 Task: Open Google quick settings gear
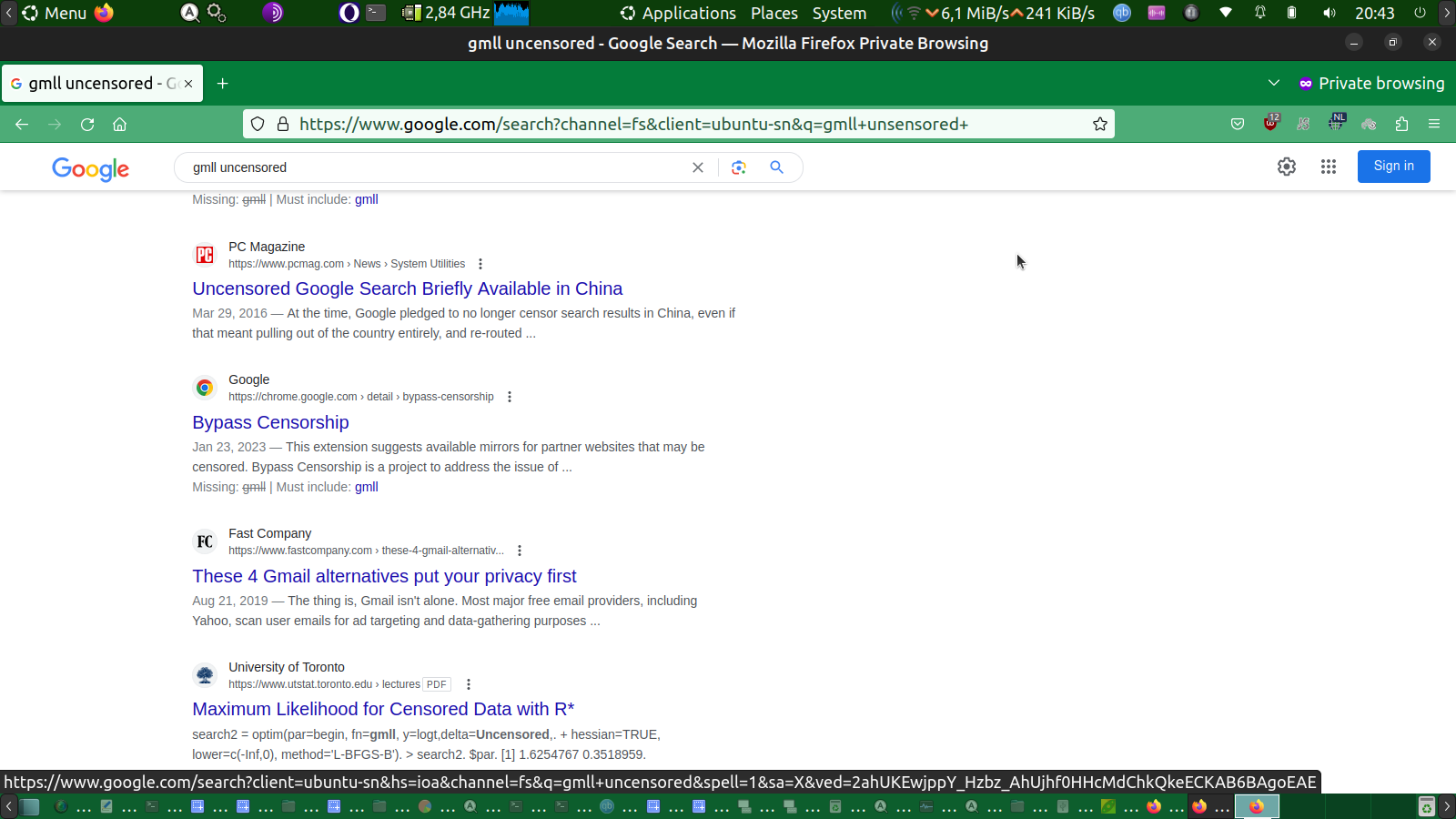tap(1287, 167)
